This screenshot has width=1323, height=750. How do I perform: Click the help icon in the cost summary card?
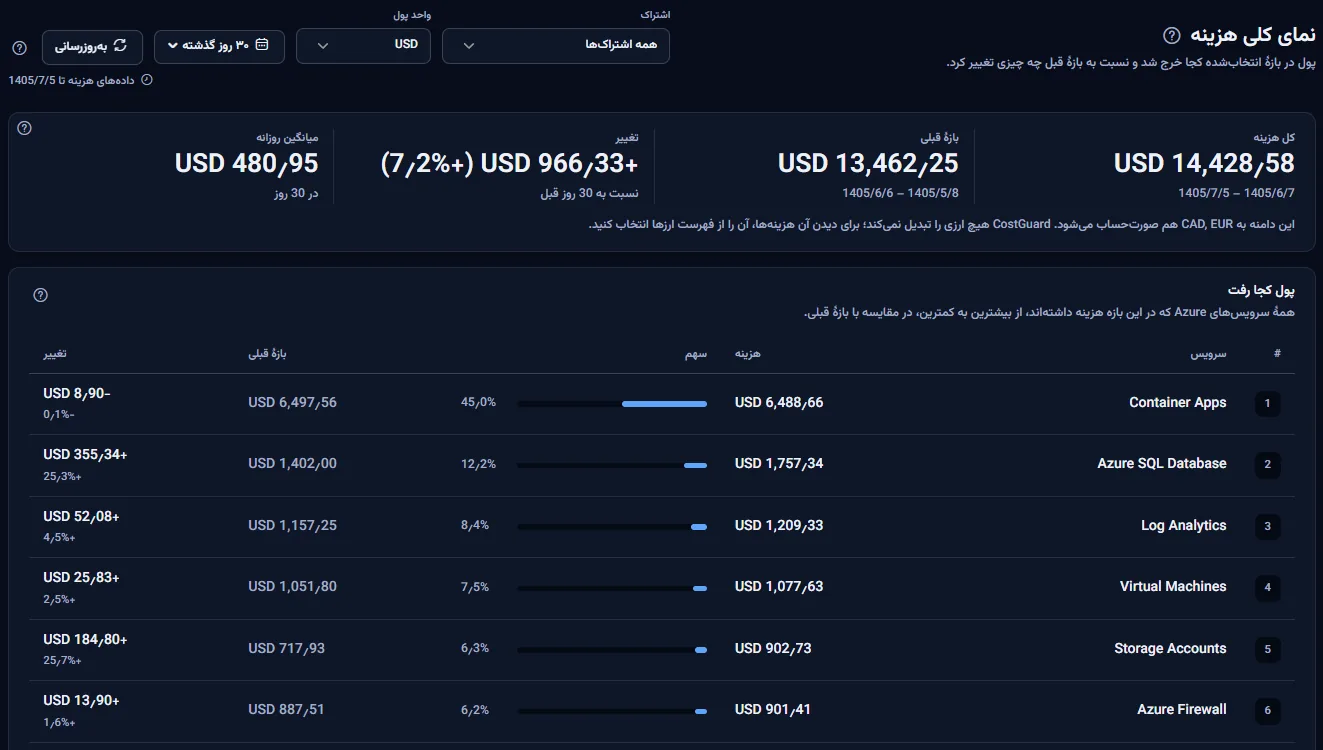[x=25, y=128]
